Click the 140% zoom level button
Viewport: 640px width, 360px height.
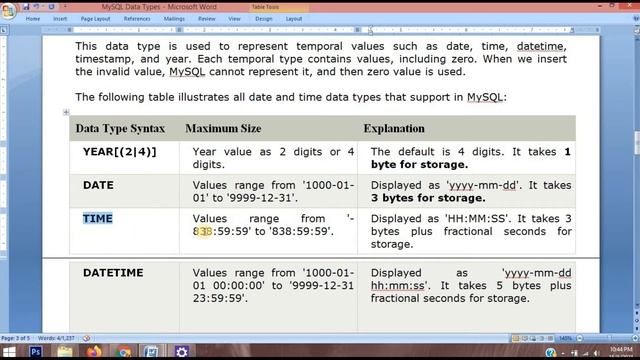(565, 338)
